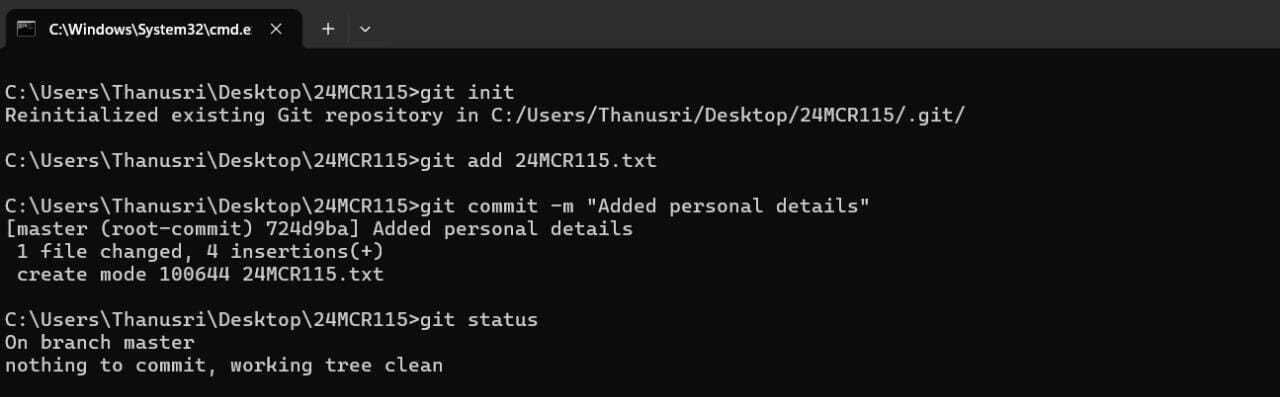Open a new tab with the plus button

[x=328, y=29]
